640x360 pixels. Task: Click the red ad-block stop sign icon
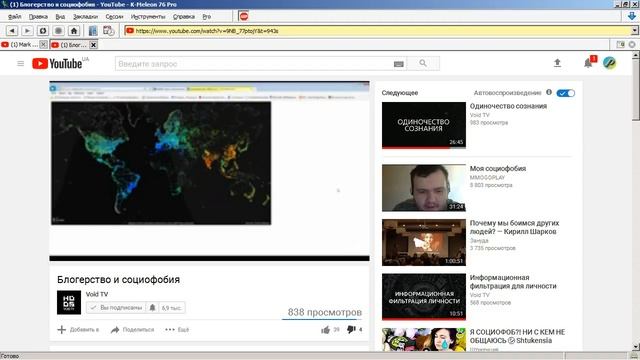244,16
